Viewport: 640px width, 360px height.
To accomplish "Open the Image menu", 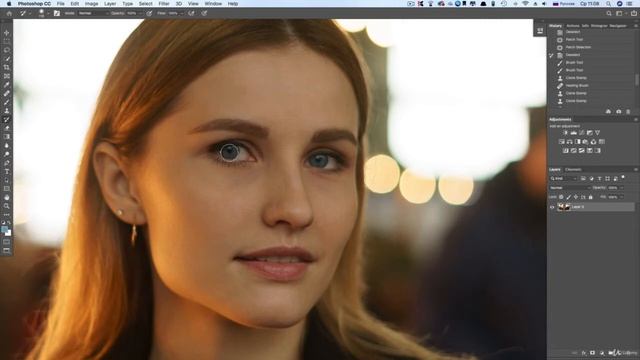I will coord(91,4).
